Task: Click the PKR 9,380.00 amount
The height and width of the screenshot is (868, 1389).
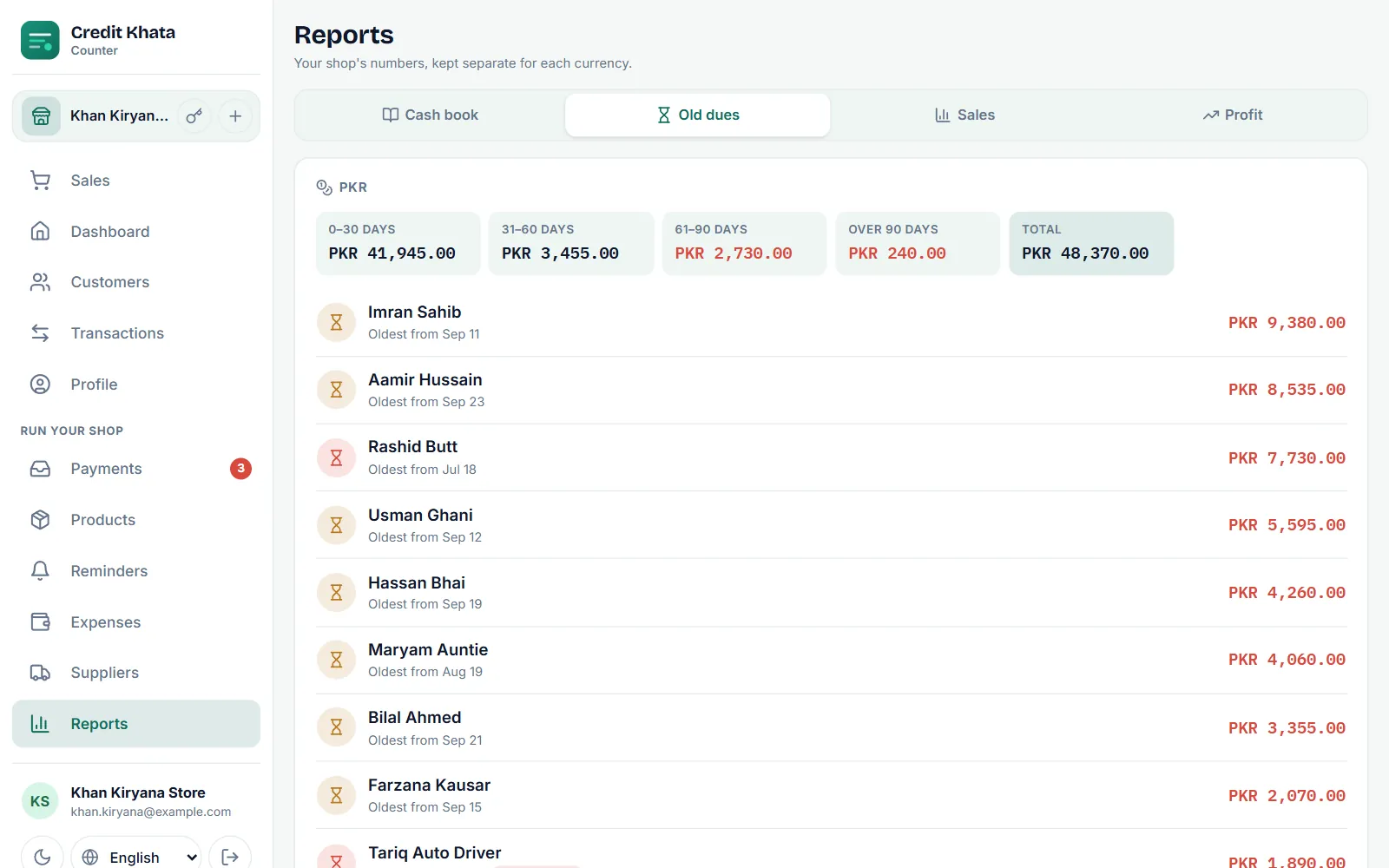Action: point(1287,323)
